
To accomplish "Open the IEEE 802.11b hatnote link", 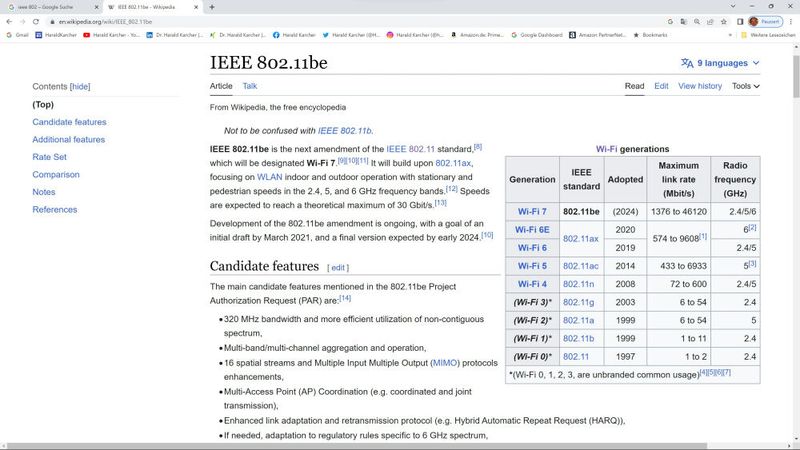I will 344,131.
